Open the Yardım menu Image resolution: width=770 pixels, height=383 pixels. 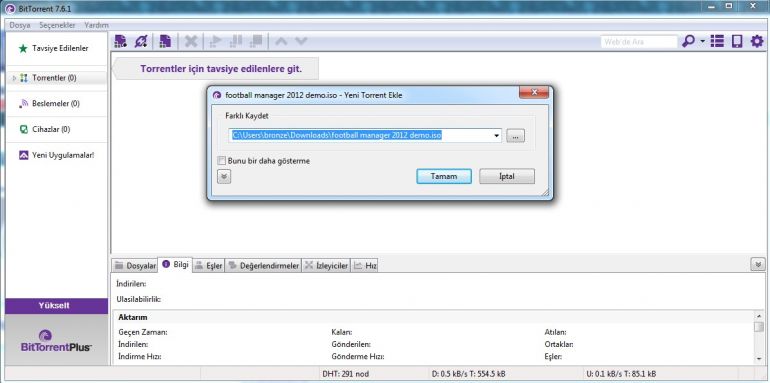pyautogui.click(x=96, y=25)
